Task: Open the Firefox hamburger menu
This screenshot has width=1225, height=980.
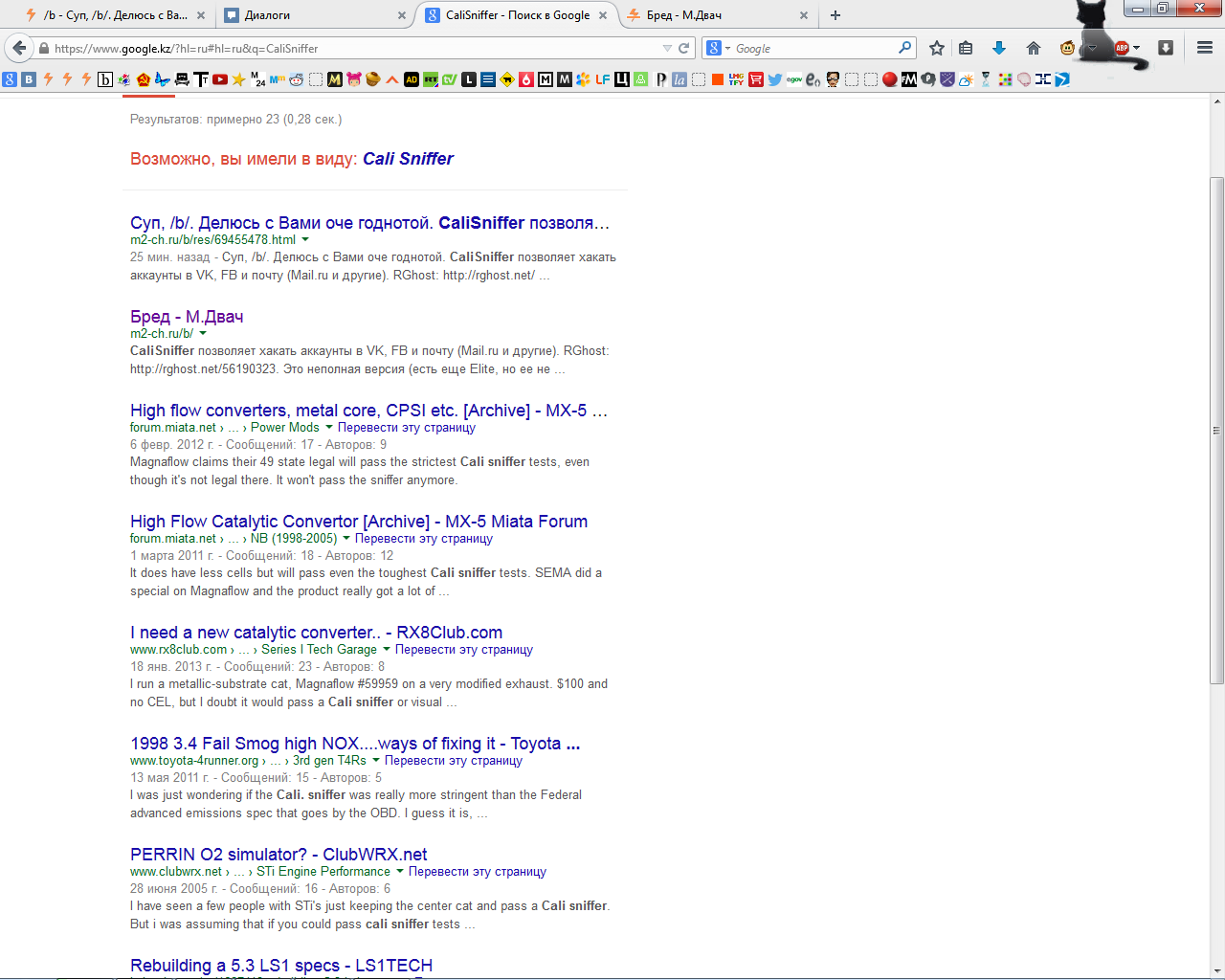Action: coord(1205,48)
